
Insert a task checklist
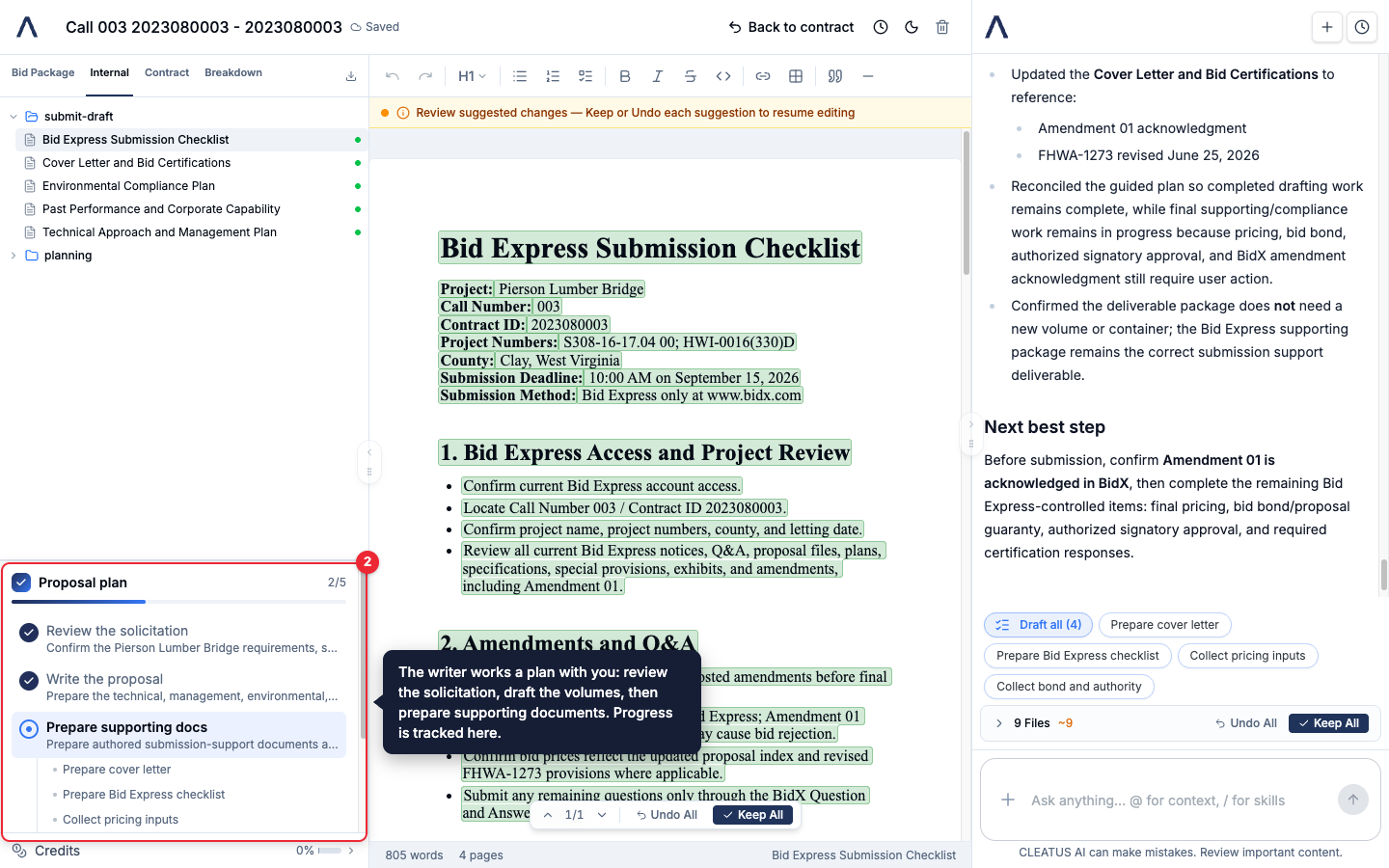tap(586, 76)
